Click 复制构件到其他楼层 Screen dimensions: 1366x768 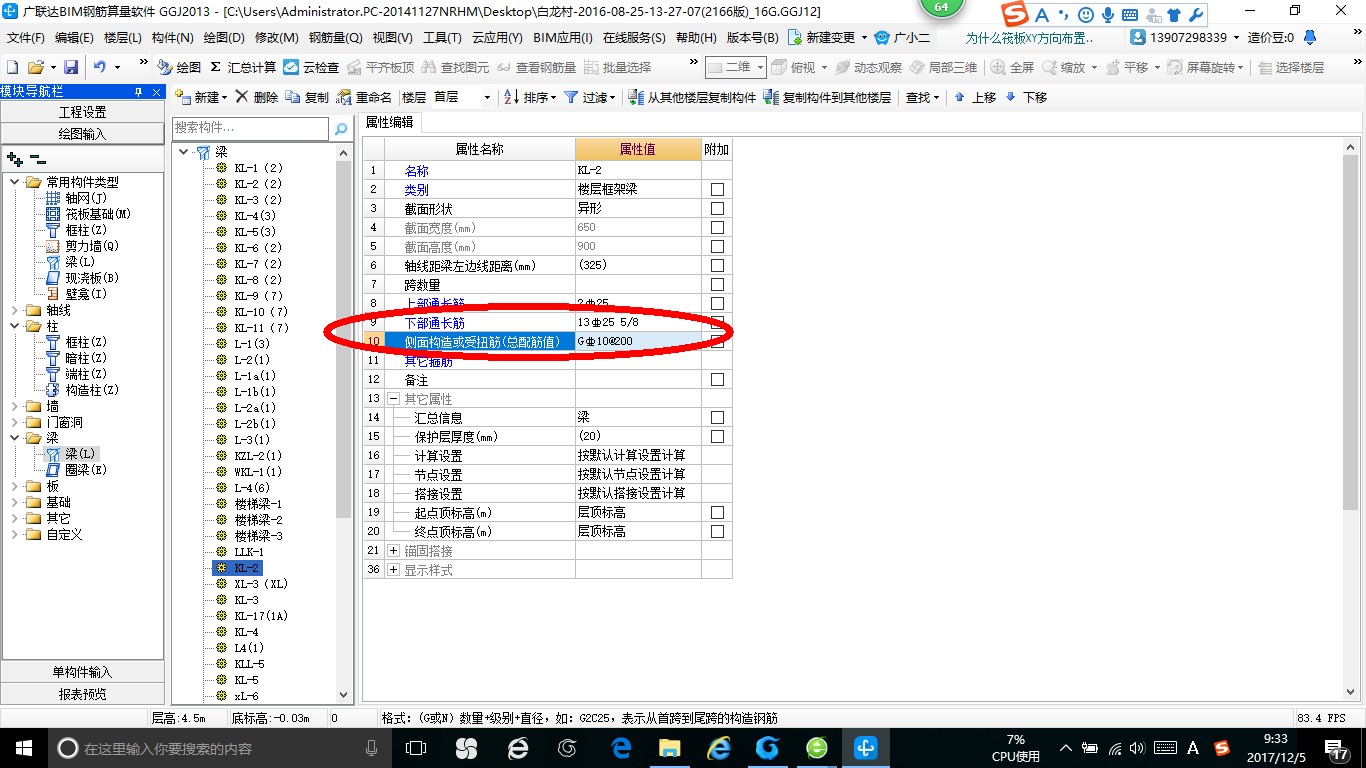pos(827,97)
